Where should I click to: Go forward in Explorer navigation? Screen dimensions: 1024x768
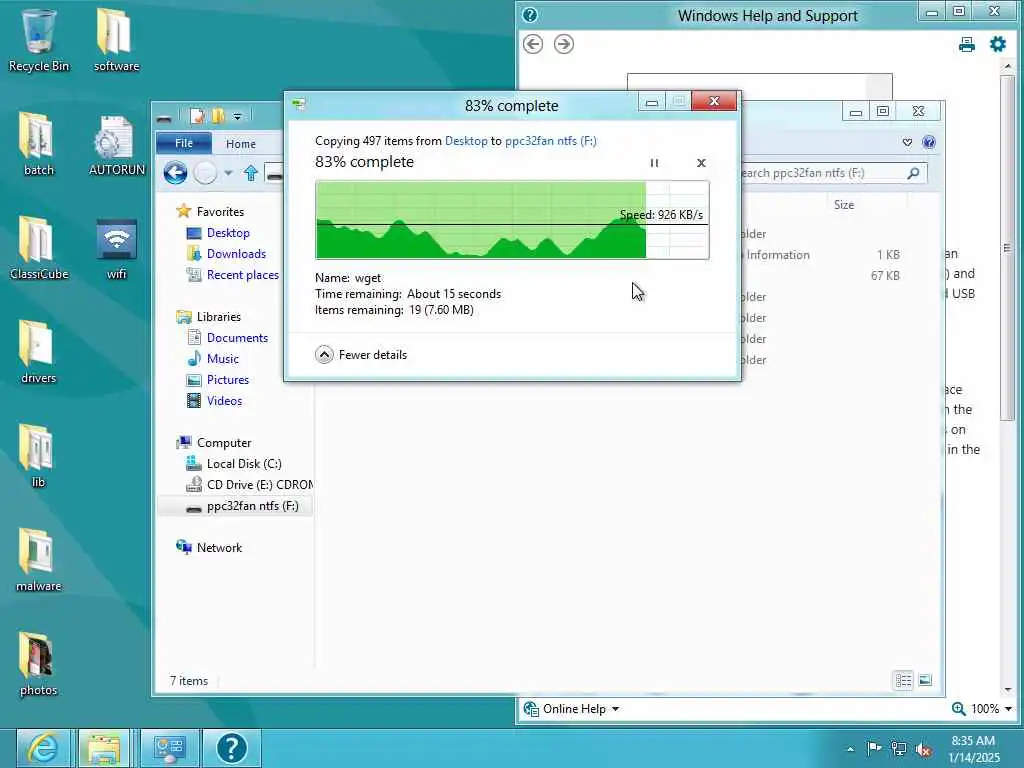pos(205,173)
